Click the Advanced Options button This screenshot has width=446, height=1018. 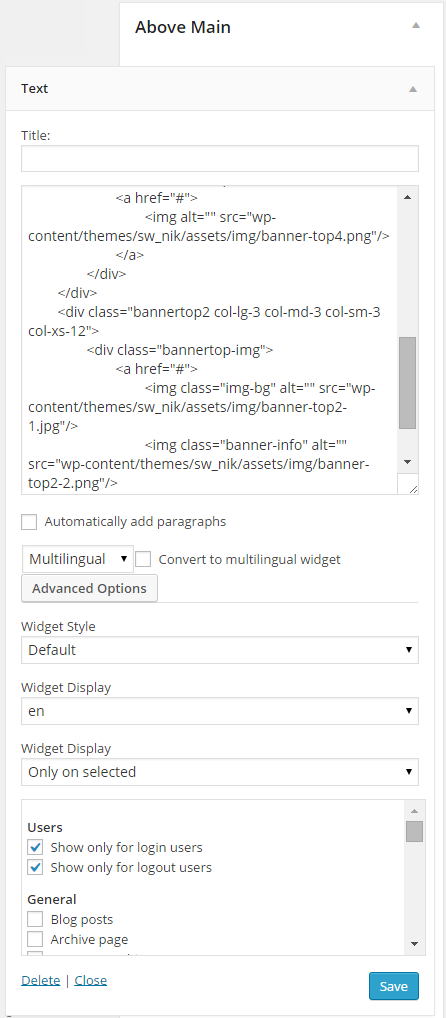90,588
